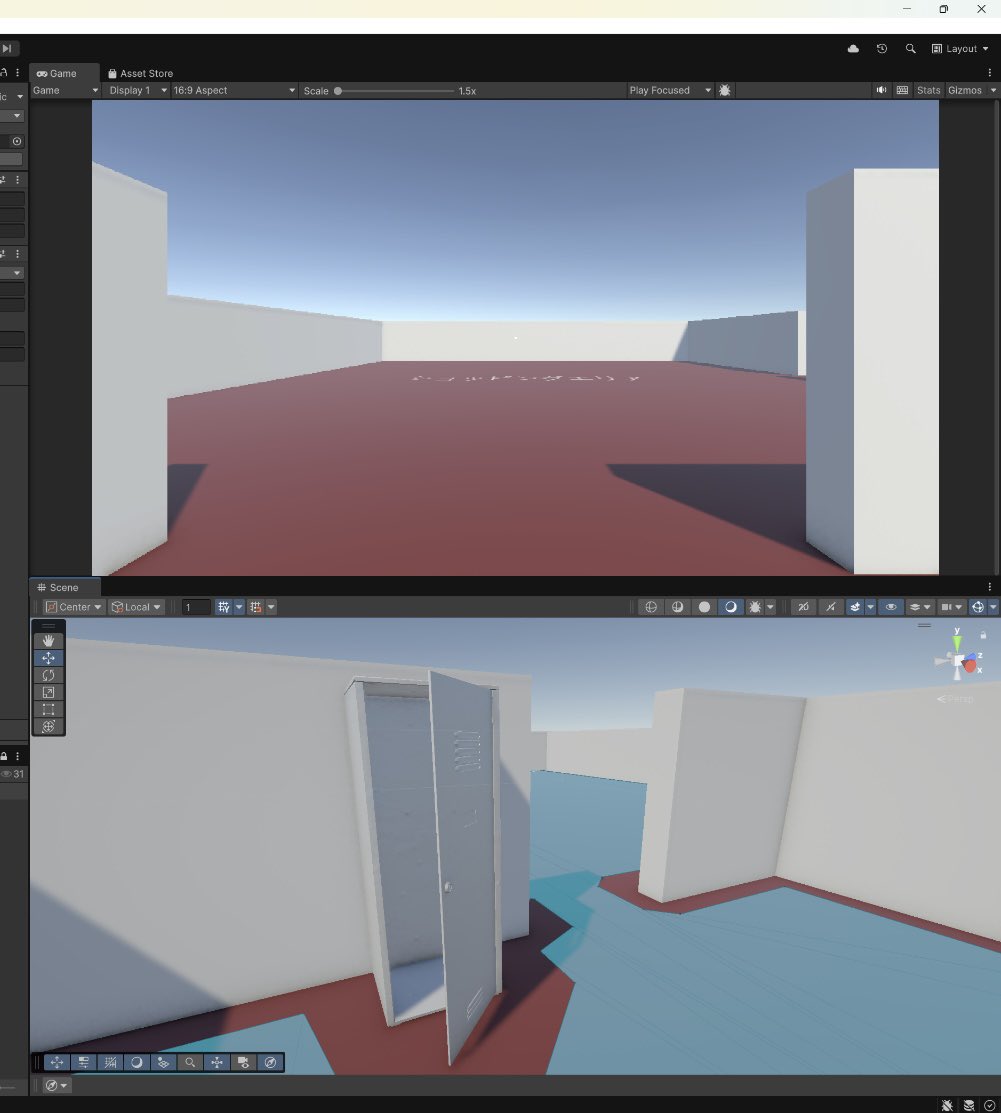Open the Layout dropdown
The image size is (1001, 1113).
tap(961, 48)
